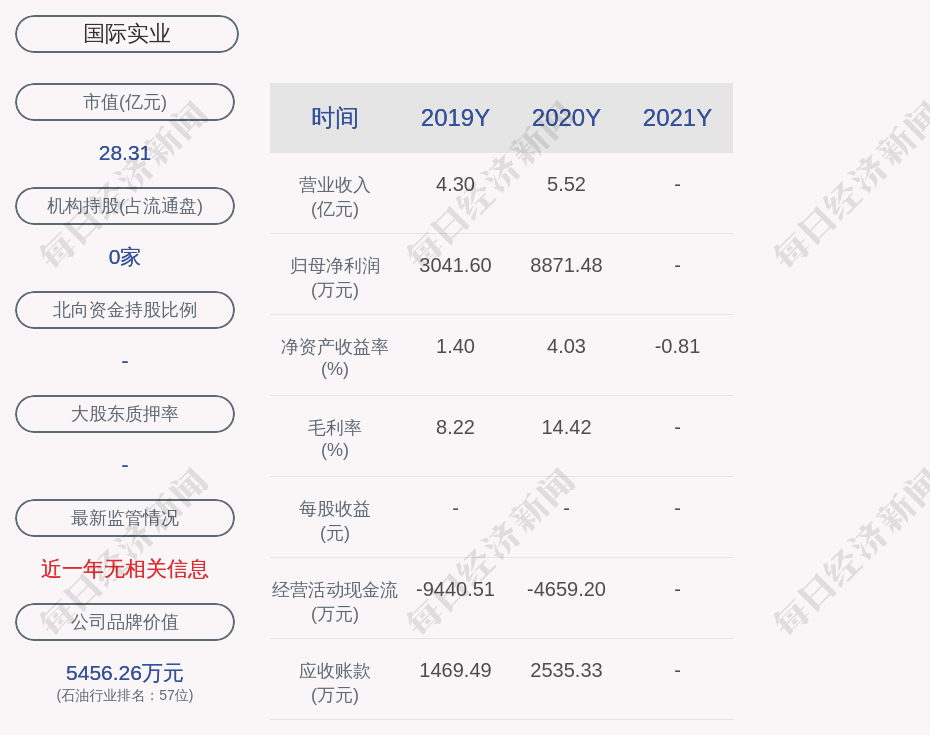The height and width of the screenshot is (735, 930).
Task: Click the 2019 revenue value 4.30
Action: pyautogui.click(x=456, y=184)
